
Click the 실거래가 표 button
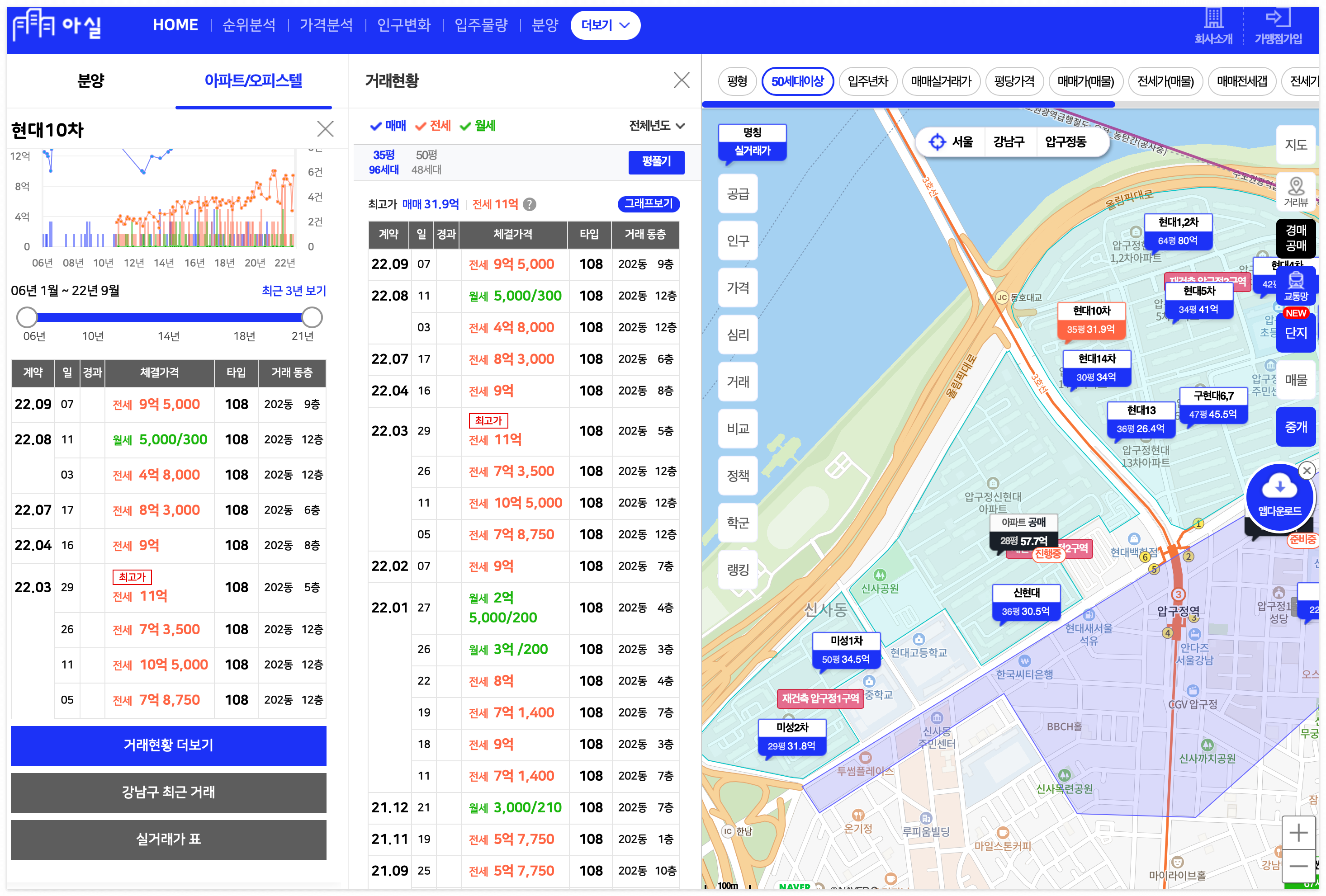pos(168,839)
